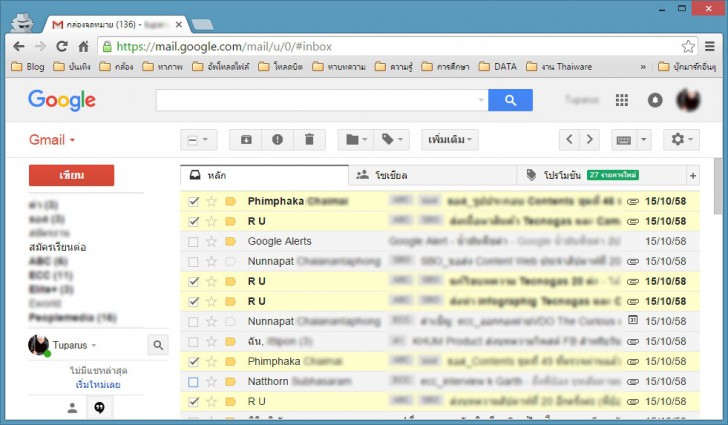Open a new browser tab
Screen dimensions: 728x425
click(202, 25)
